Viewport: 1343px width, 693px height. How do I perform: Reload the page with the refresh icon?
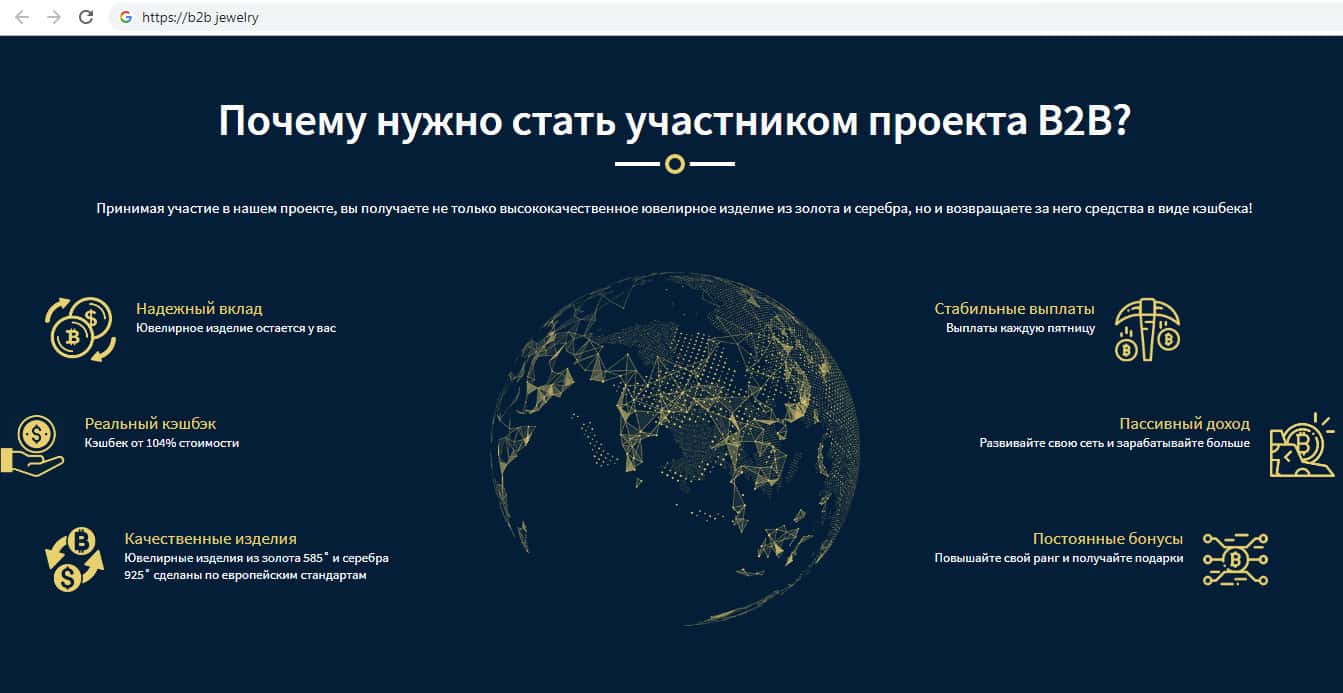click(x=86, y=17)
